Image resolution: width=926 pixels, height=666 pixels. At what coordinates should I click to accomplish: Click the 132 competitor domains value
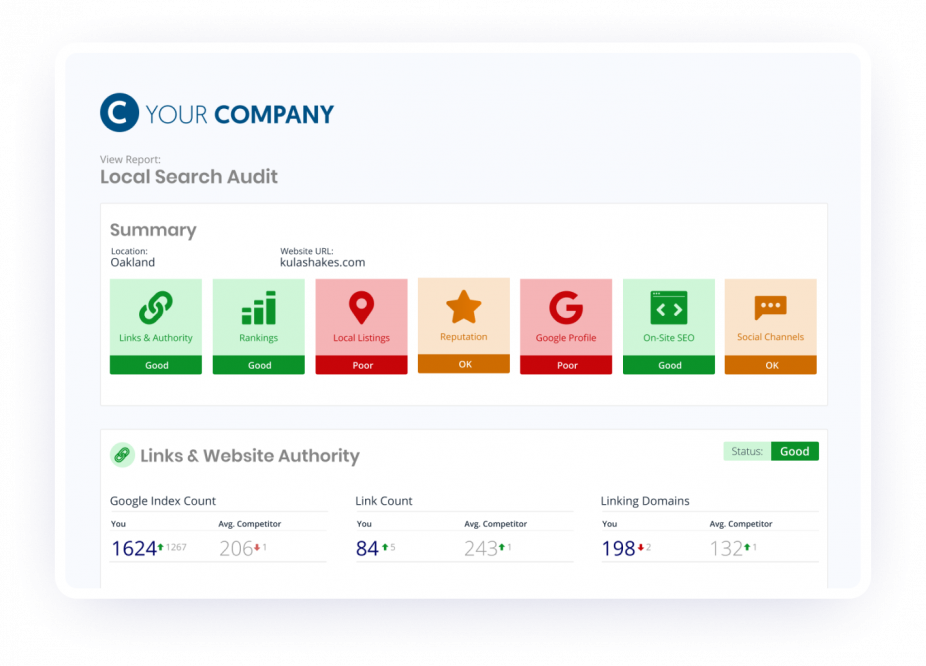pyautogui.click(x=726, y=549)
